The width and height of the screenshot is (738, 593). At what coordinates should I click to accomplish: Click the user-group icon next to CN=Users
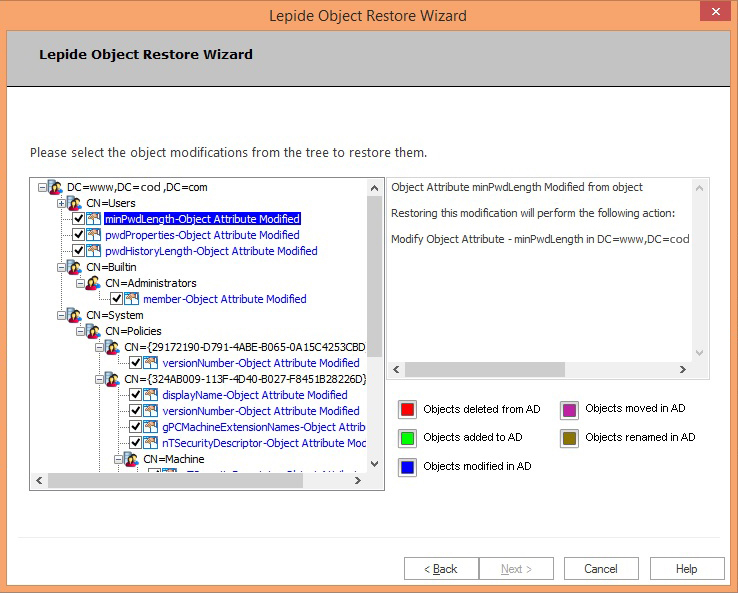click(74, 203)
